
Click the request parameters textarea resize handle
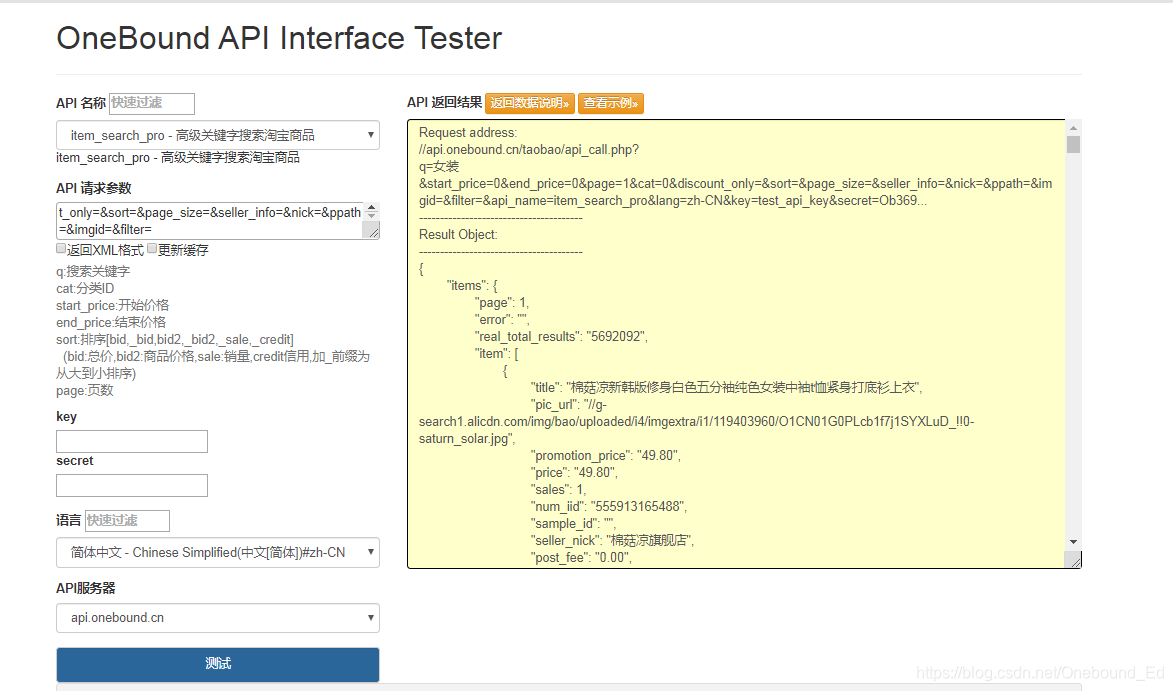pyautogui.click(x=372, y=231)
